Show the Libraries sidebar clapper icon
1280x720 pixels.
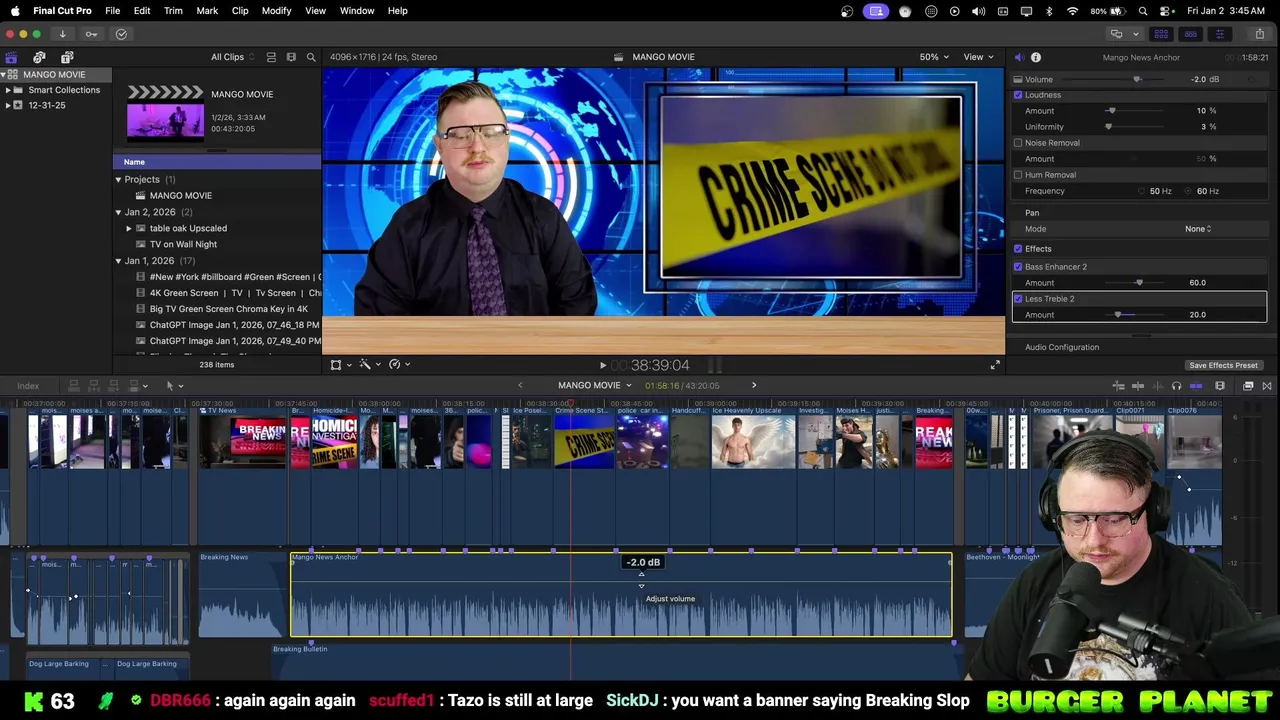pyautogui.click(x=11, y=58)
